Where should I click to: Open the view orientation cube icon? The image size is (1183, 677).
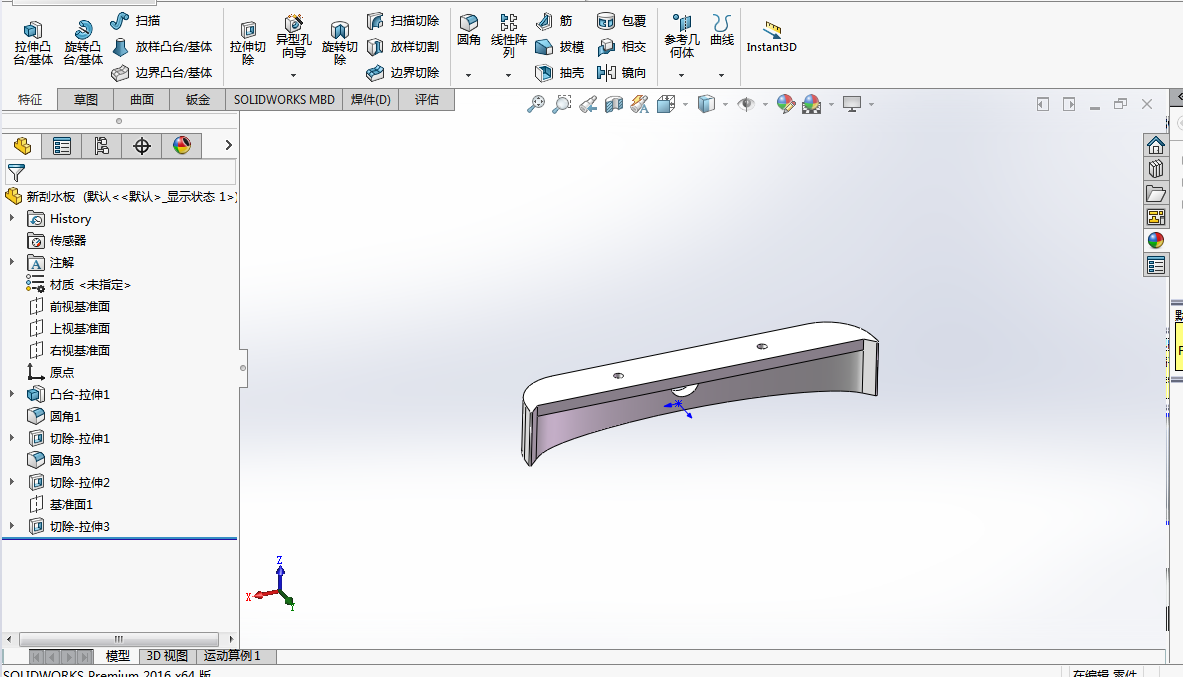tap(665, 104)
